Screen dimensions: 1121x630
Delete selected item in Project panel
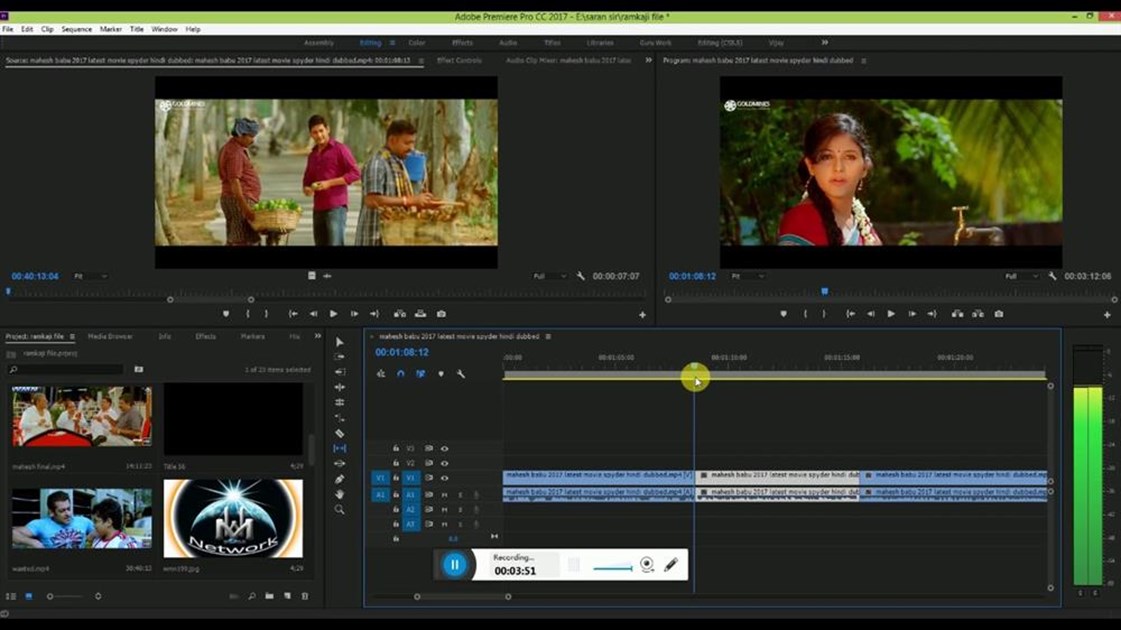(x=305, y=596)
